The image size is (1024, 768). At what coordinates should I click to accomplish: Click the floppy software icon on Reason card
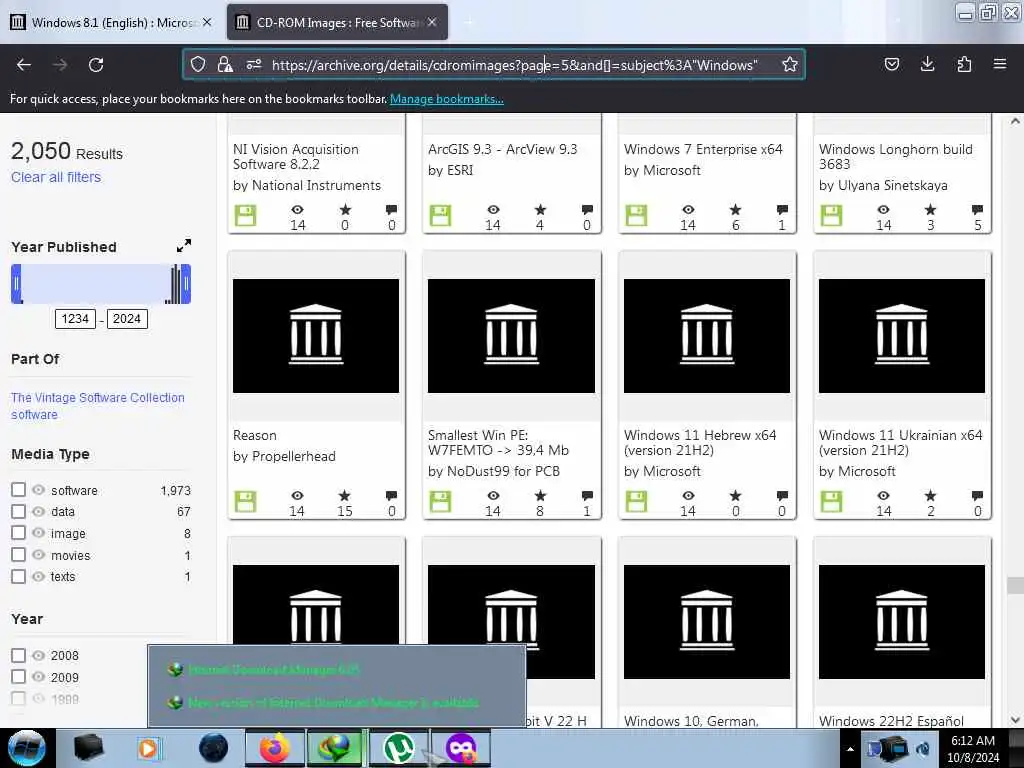click(x=246, y=502)
